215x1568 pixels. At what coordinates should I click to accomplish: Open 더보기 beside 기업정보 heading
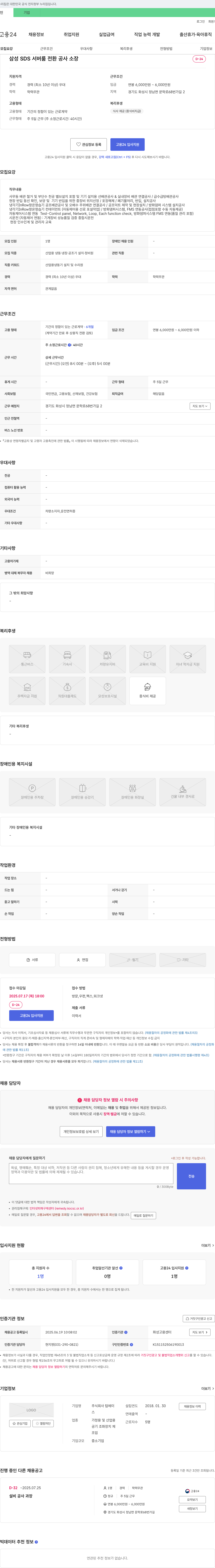[208, 1388]
